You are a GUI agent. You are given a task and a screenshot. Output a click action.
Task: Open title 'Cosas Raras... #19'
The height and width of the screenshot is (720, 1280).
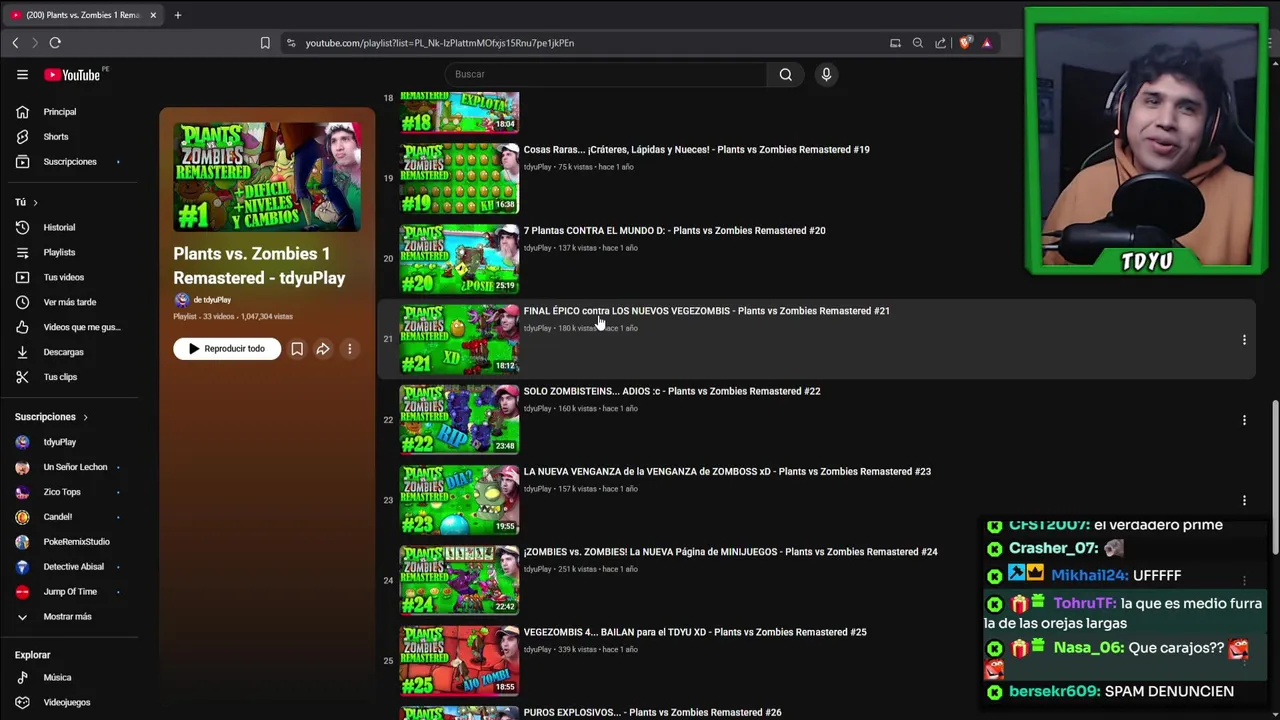(696, 150)
